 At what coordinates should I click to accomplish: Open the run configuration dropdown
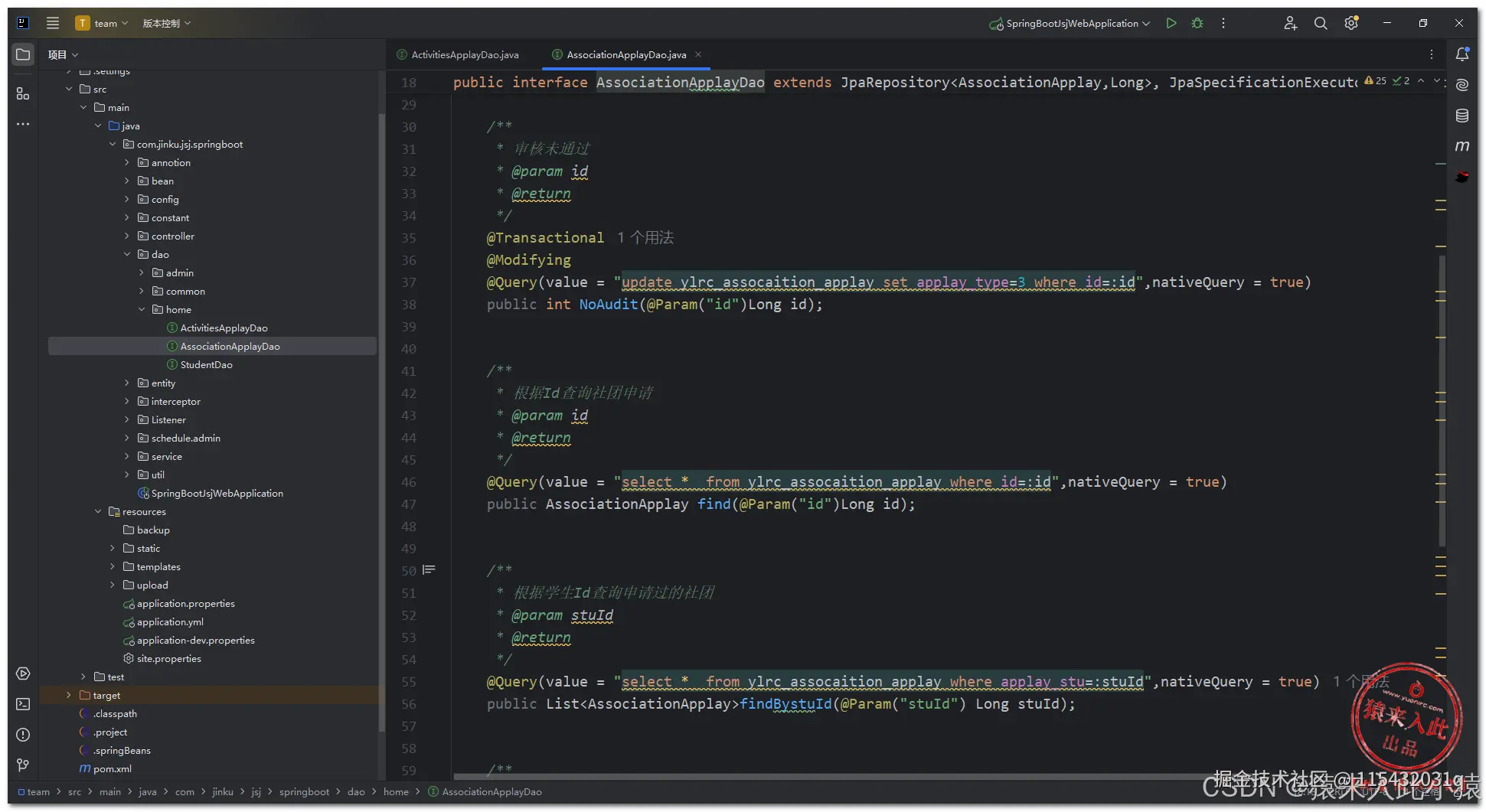click(1070, 23)
